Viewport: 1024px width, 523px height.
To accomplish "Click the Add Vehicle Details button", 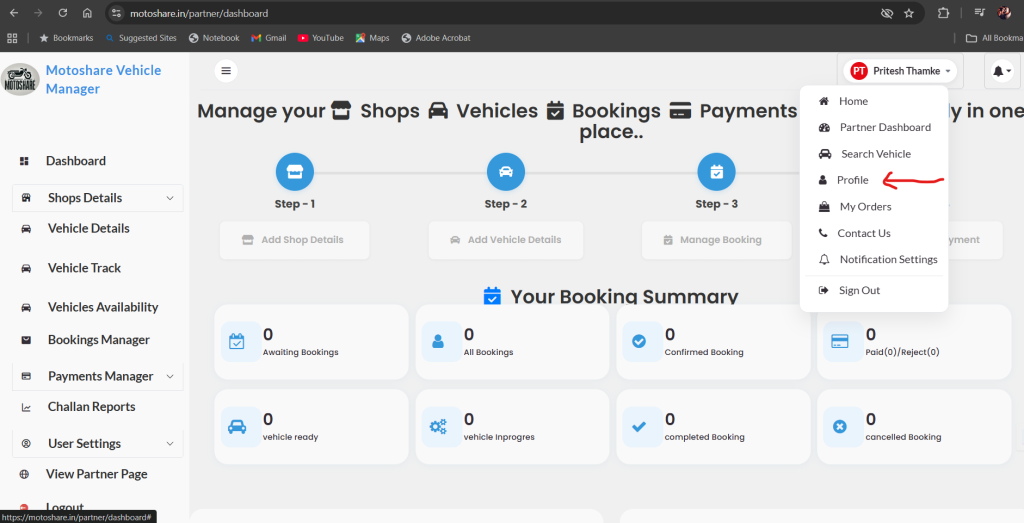I will [x=505, y=240].
